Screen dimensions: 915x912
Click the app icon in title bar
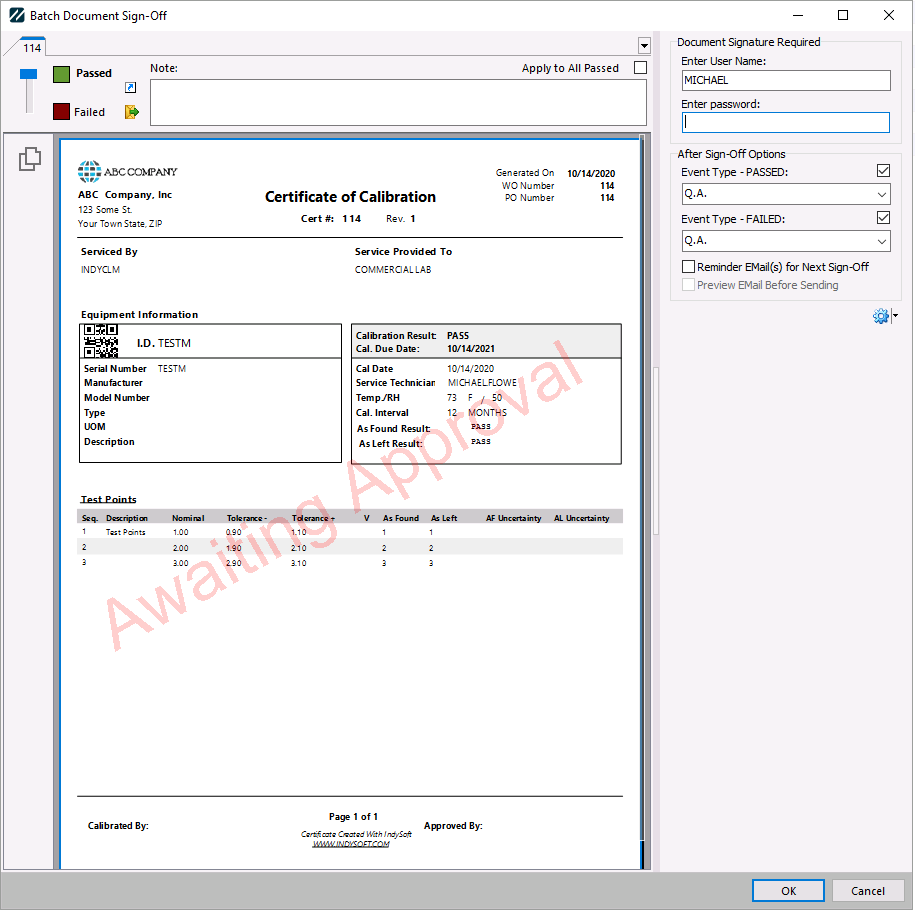pyautogui.click(x=16, y=16)
